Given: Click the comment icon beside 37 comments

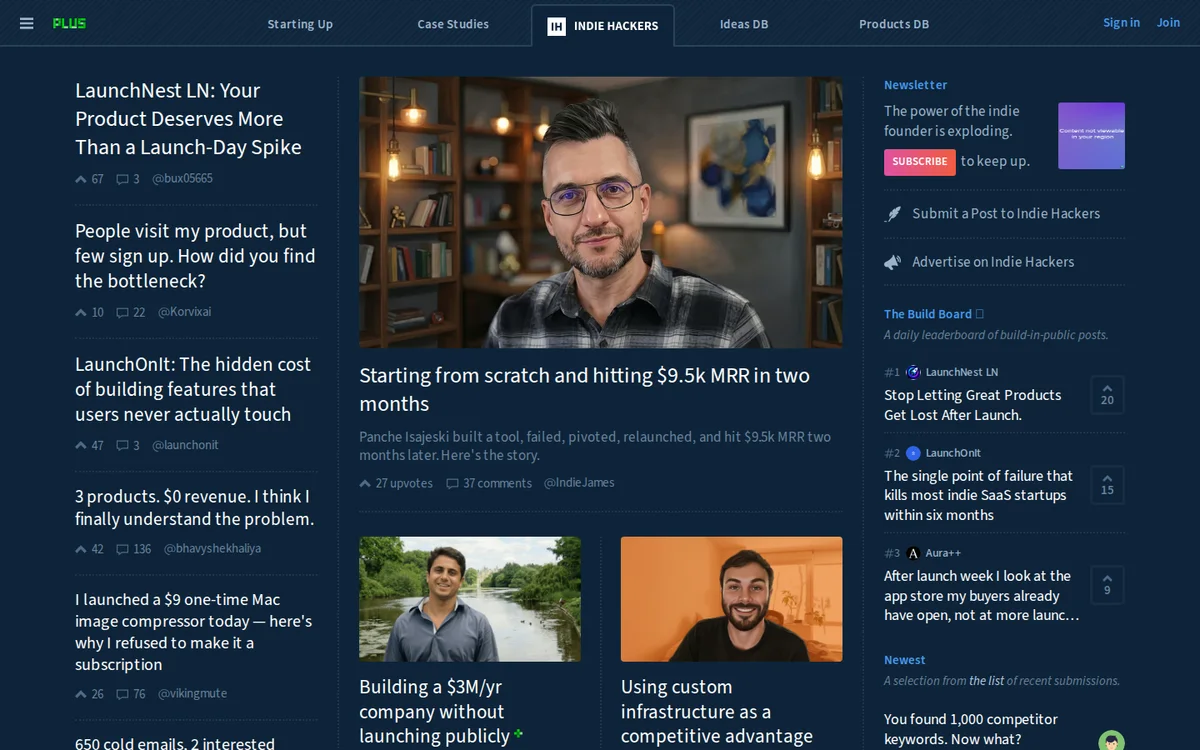Looking at the screenshot, I should point(452,483).
